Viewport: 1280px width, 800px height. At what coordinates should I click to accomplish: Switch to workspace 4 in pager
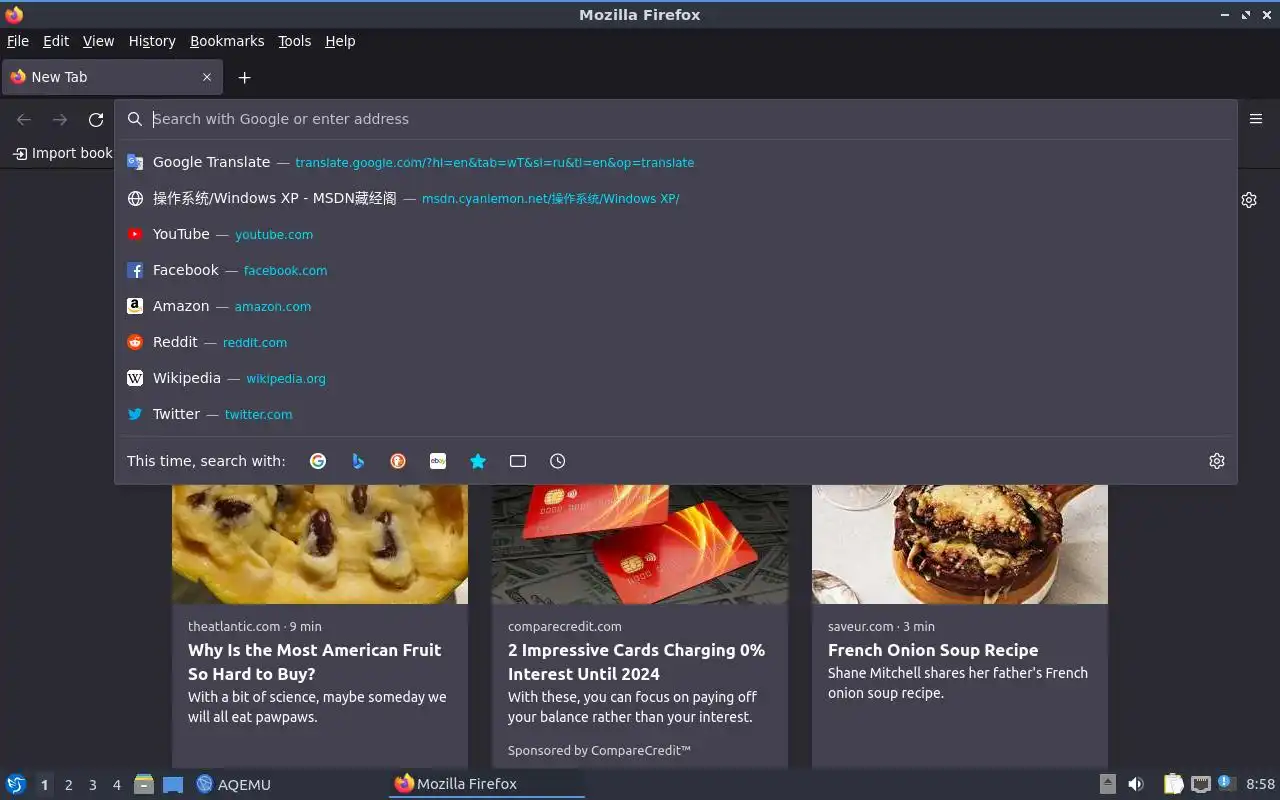click(117, 785)
